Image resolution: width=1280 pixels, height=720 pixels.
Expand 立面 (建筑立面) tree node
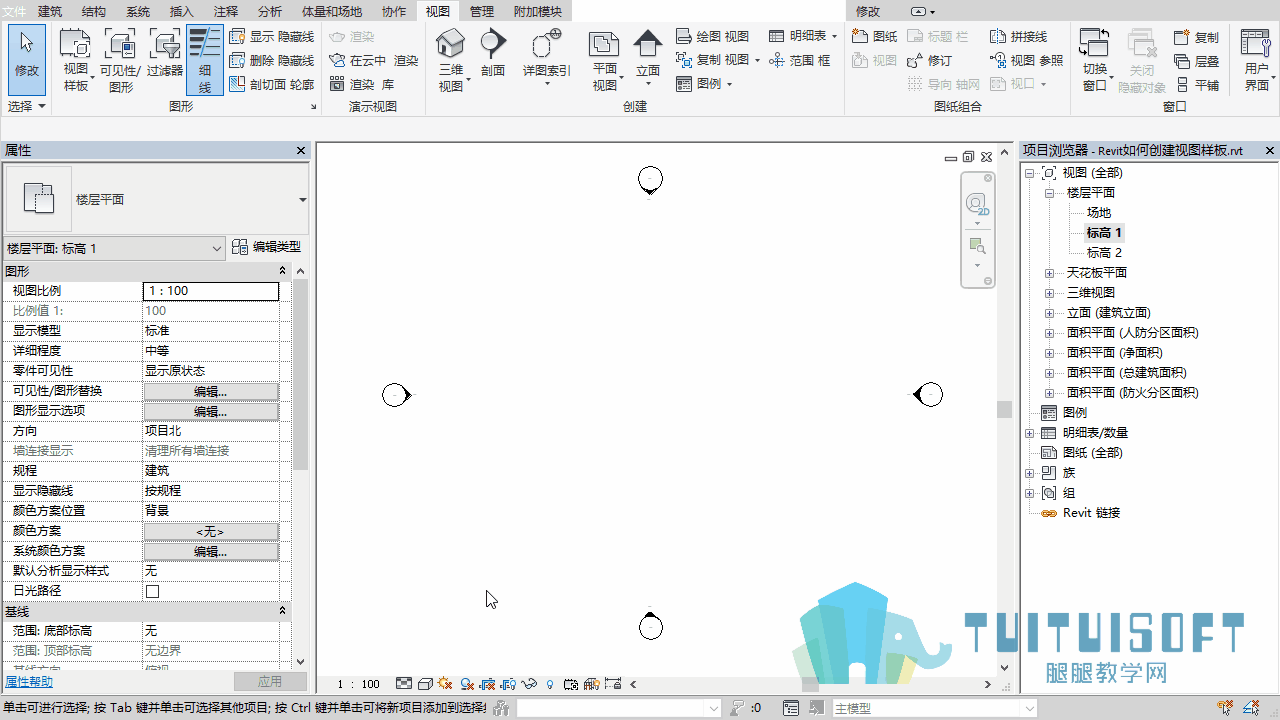[x=1049, y=313]
